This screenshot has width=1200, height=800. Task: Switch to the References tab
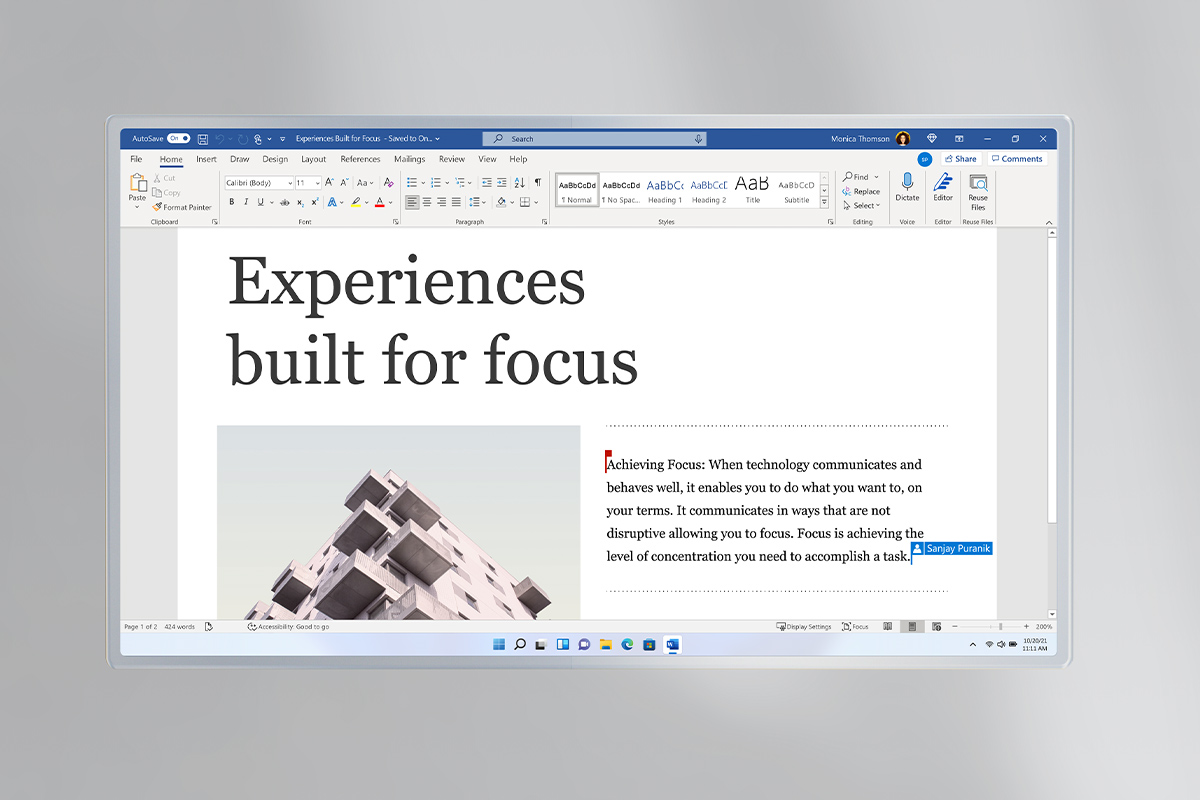coord(360,159)
